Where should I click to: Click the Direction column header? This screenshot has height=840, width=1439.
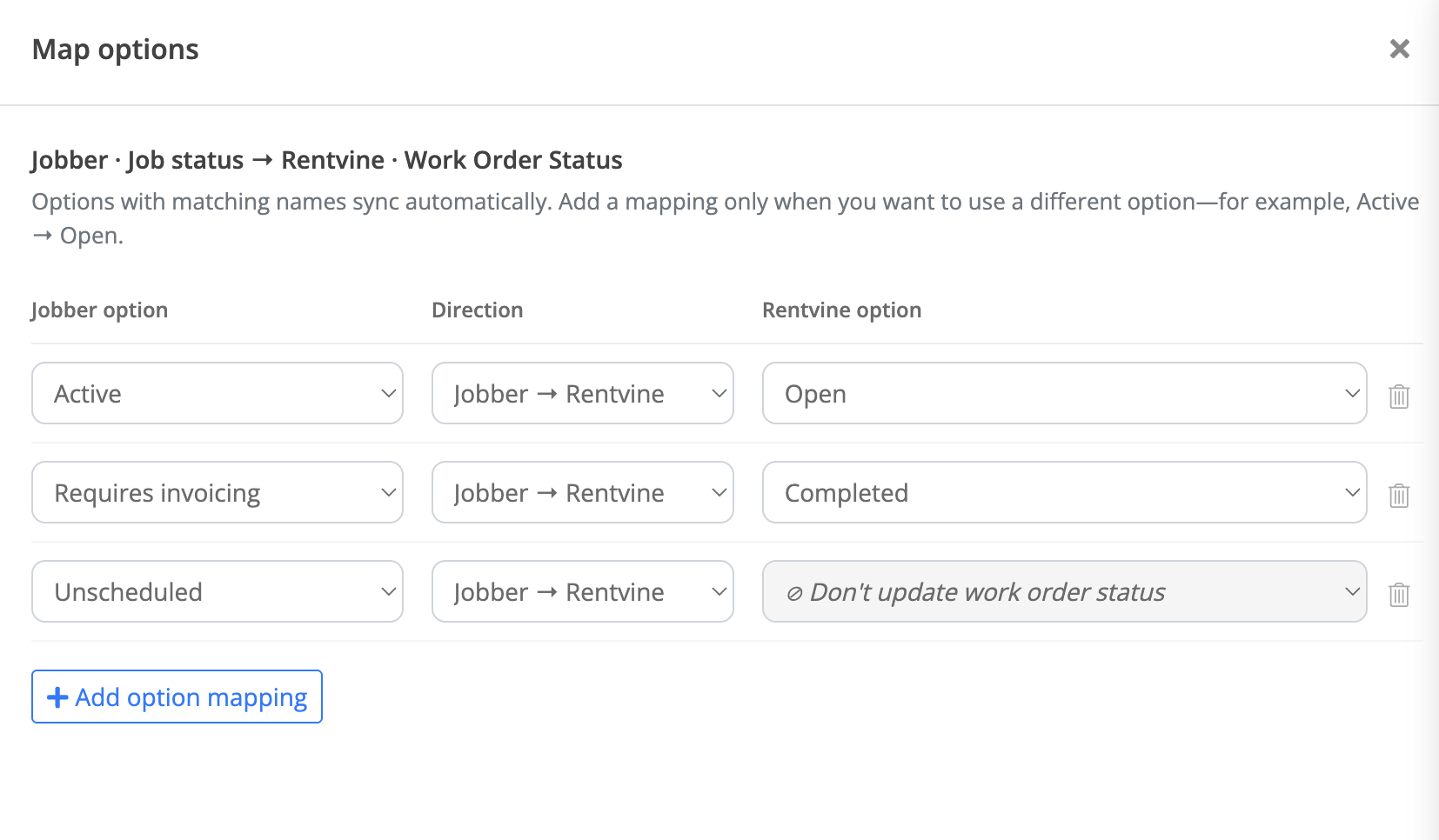click(478, 310)
